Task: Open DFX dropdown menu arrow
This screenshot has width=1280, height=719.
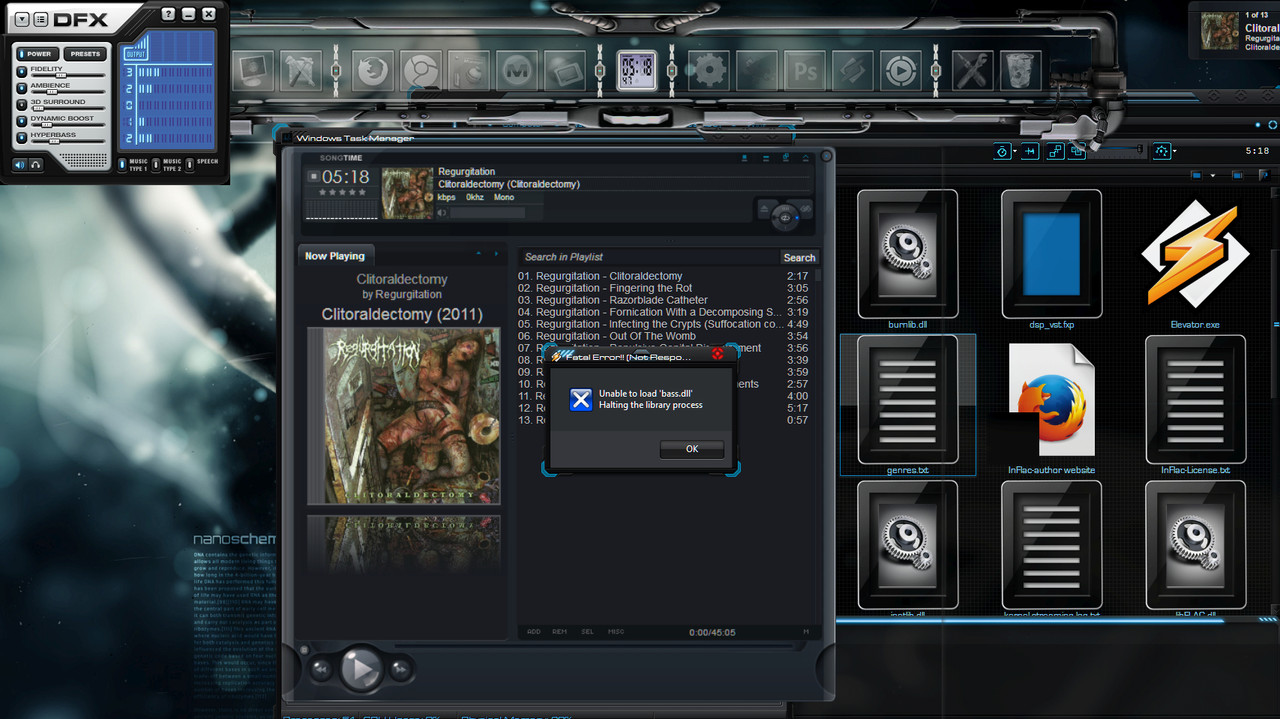Action: click(21, 19)
